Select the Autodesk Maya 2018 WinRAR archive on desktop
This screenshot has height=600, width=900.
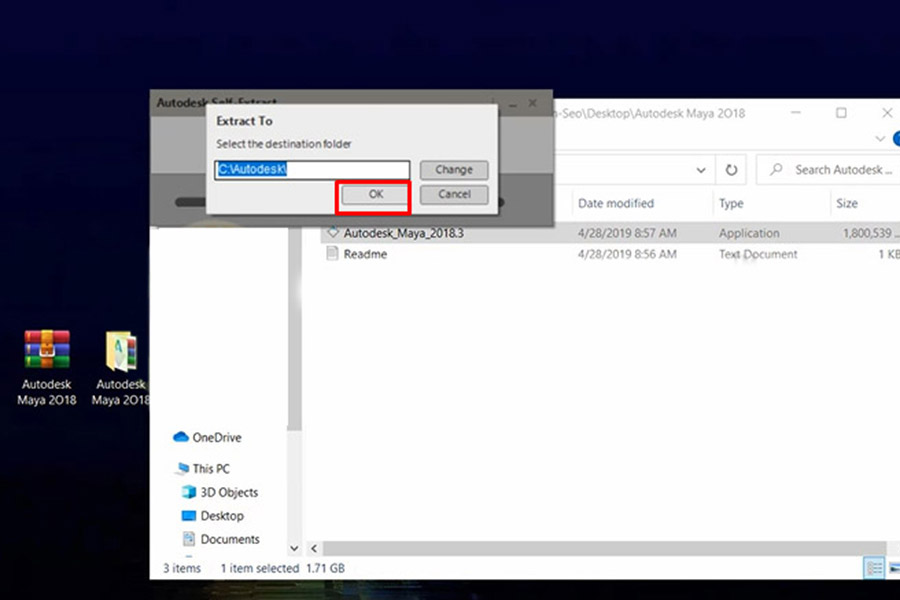(46, 367)
